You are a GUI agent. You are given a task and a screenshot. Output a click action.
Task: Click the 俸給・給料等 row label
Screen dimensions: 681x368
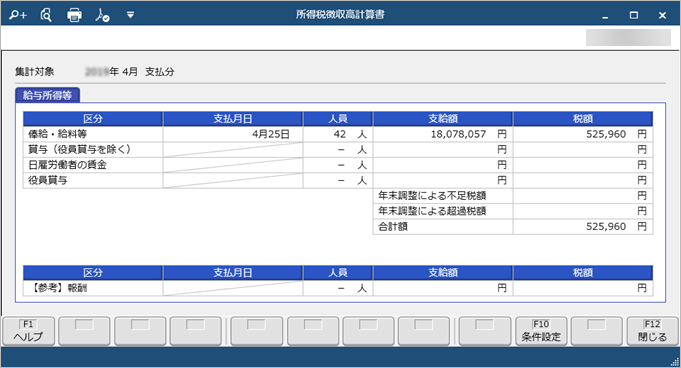point(58,134)
